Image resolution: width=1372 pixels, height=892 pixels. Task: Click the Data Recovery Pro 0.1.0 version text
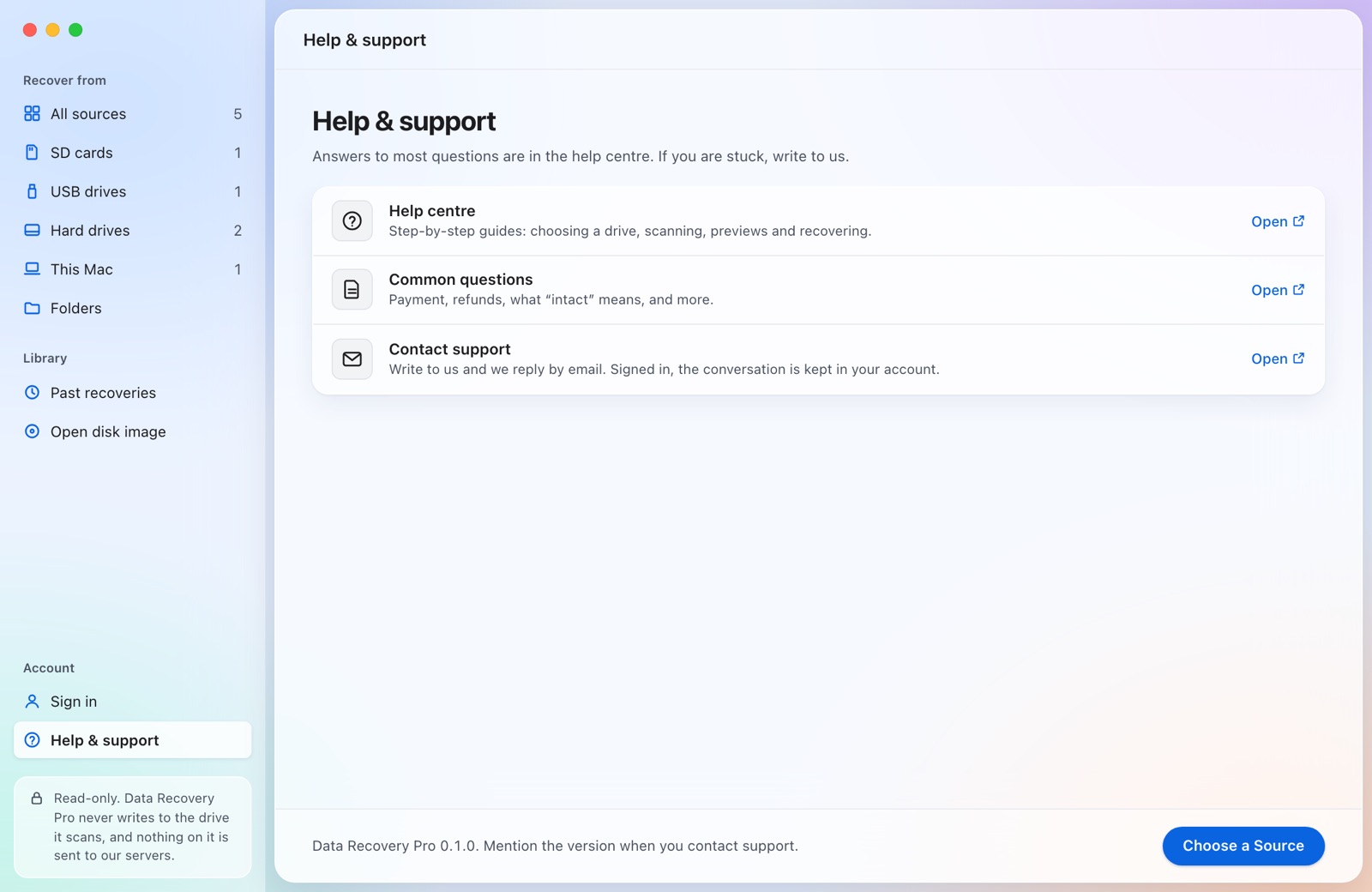555,846
